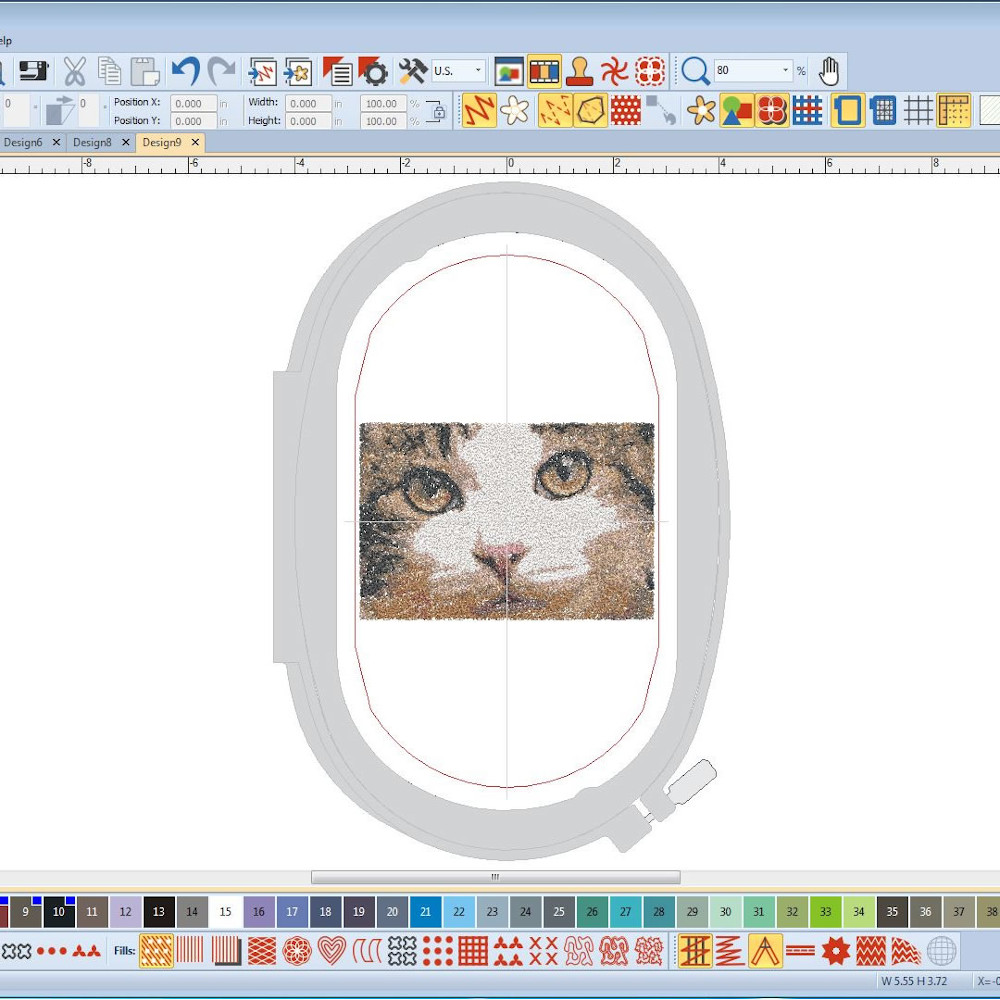Switch to the Design8 tab
Image resolution: width=1000 pixels, height=1000 pixels.
92,142
